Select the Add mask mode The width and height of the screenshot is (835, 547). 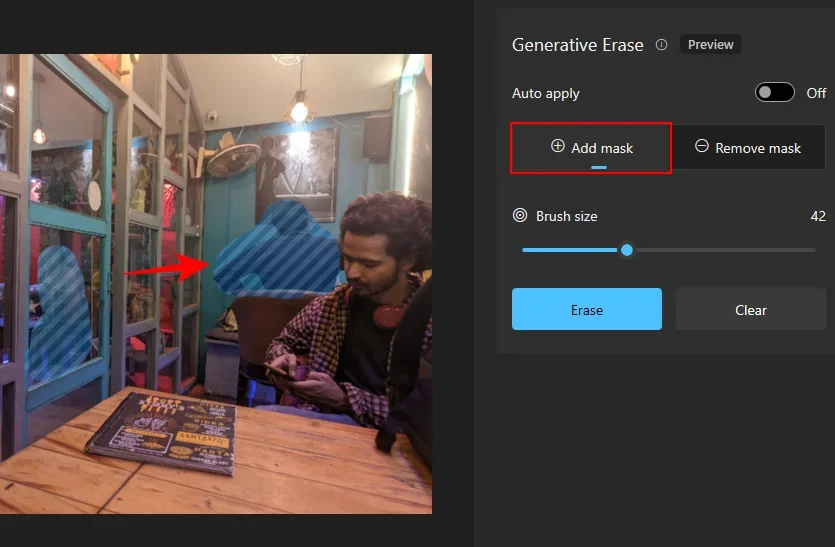point(591,148)
